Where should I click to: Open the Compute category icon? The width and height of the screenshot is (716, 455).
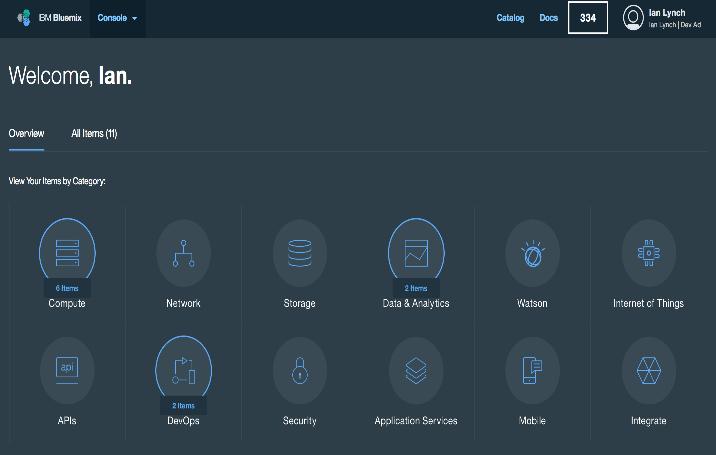tap(67, 253)
